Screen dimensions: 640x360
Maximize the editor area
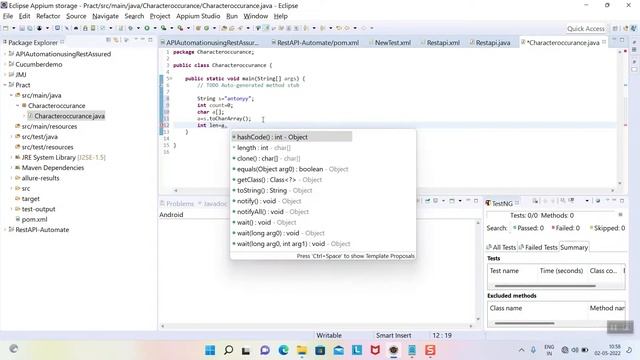622,40
